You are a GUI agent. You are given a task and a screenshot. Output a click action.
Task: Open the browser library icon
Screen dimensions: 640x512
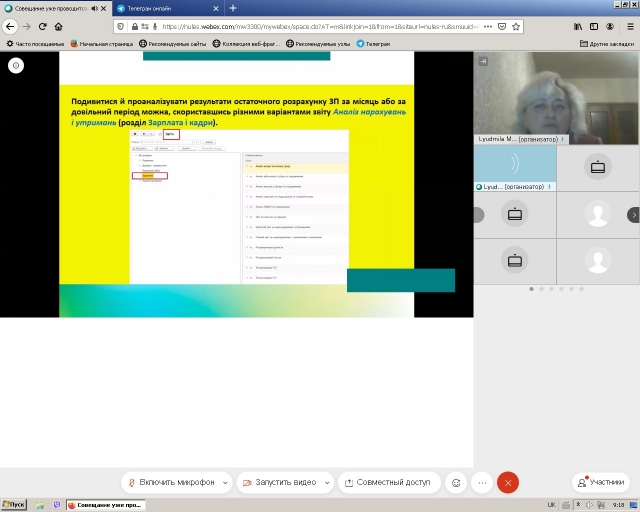point(578,27)
